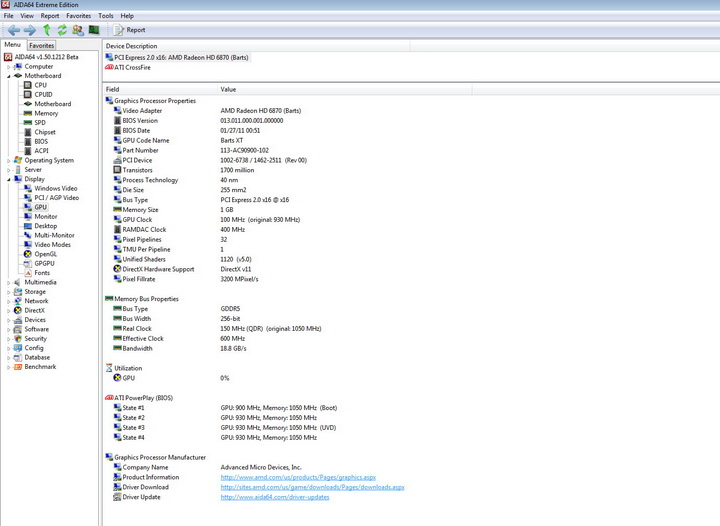Click the users icon in toolbar
This screenshot has width=720, height=526.
click(78, 30)
